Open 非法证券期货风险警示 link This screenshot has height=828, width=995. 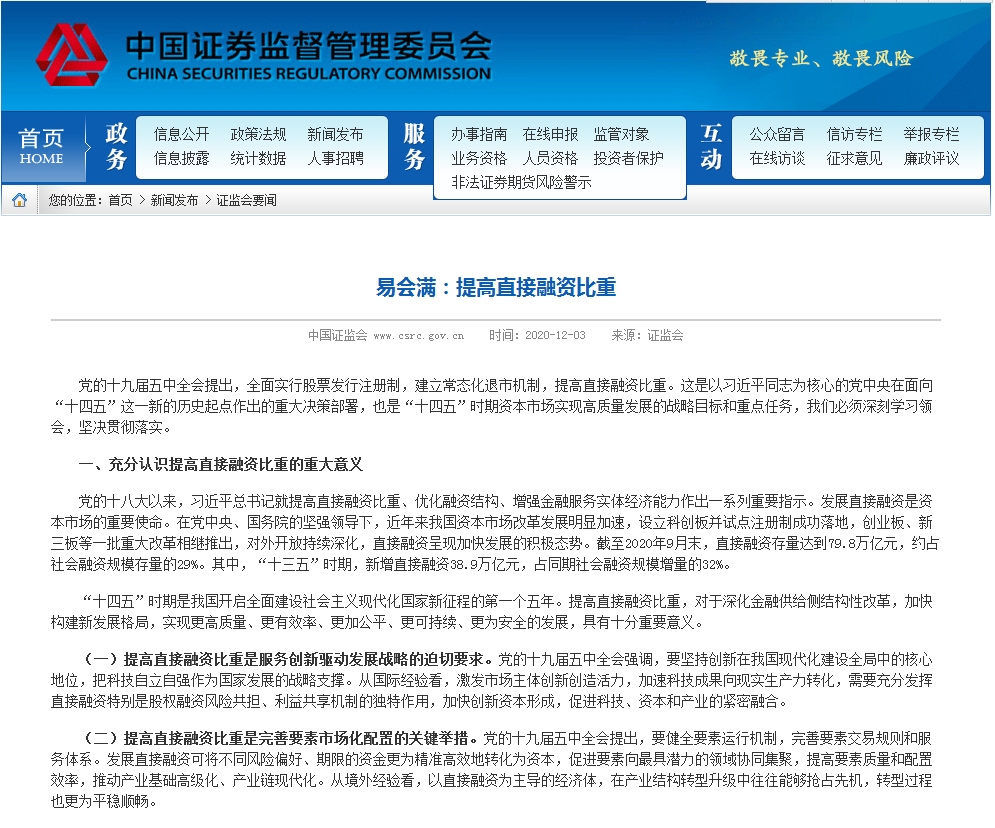[x=521, y=182]
